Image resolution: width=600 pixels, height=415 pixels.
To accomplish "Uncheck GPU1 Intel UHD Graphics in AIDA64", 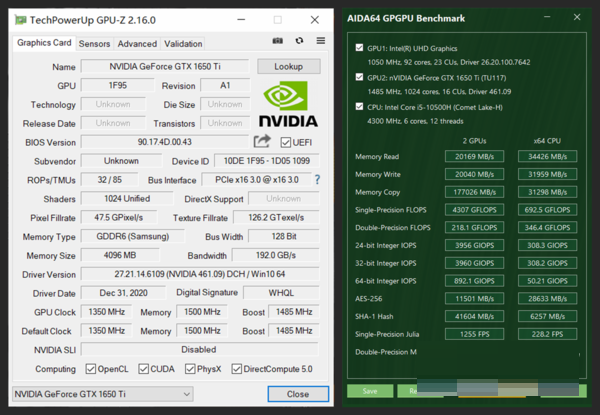I will coord(359,48).
